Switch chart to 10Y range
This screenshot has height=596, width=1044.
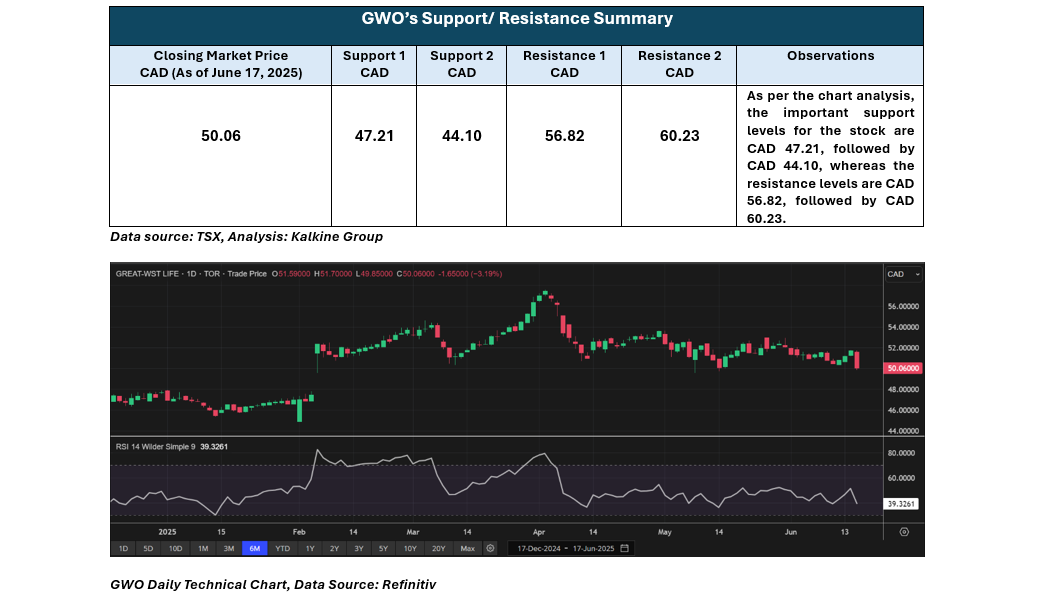[410, 549]
